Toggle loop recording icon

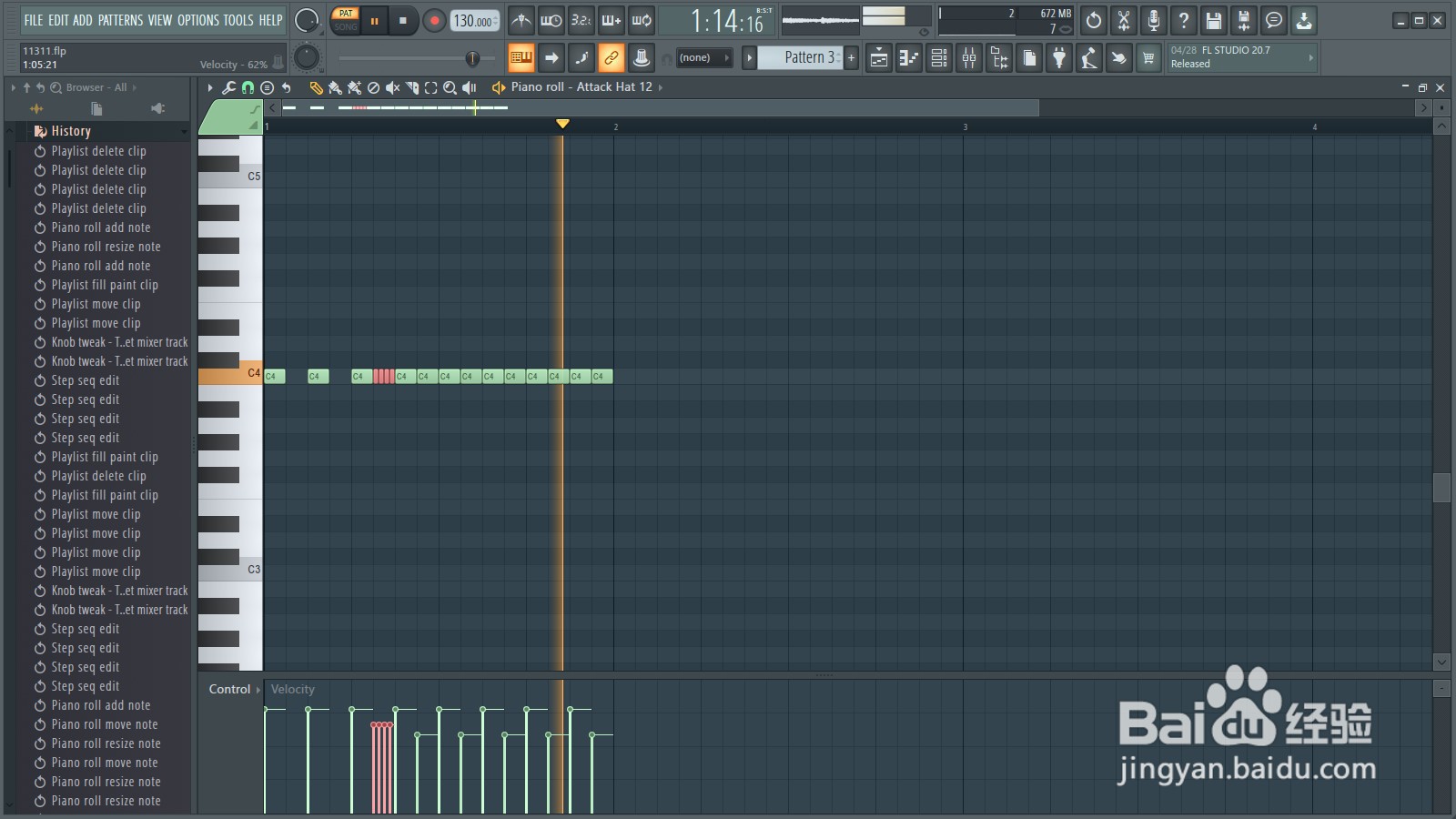click(642, 20)
